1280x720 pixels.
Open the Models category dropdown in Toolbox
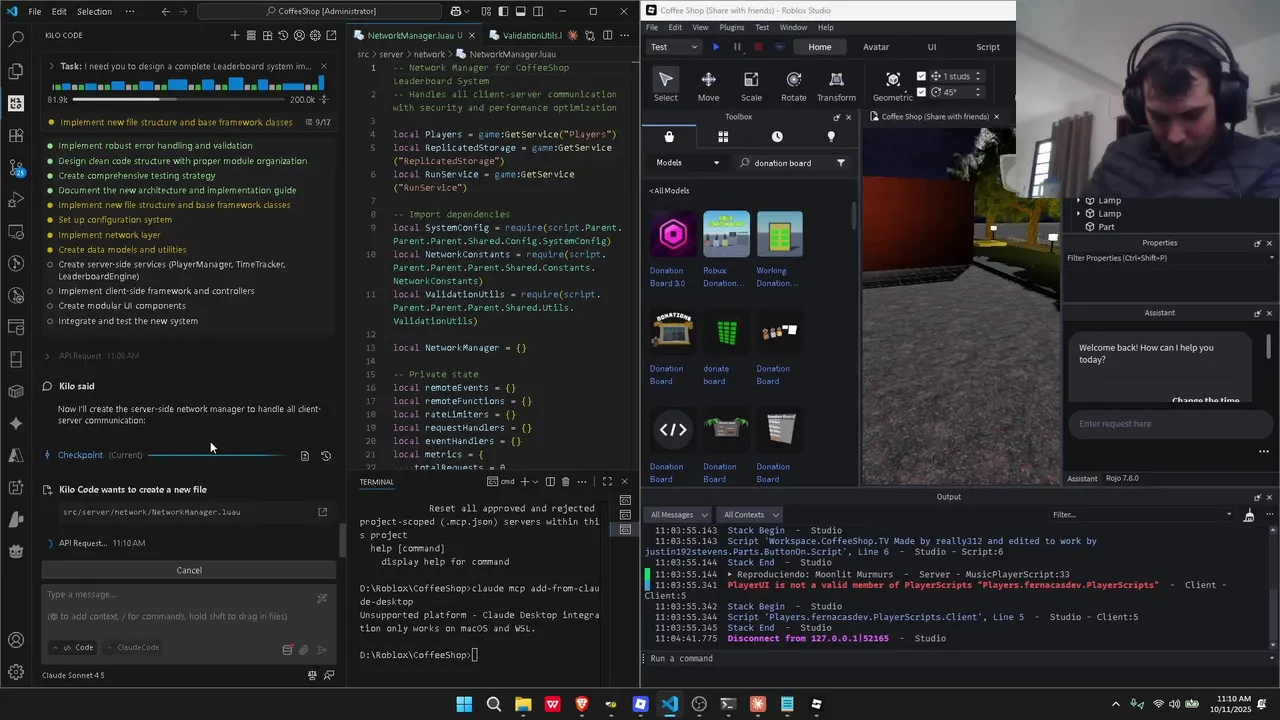(x=687, y=162)
